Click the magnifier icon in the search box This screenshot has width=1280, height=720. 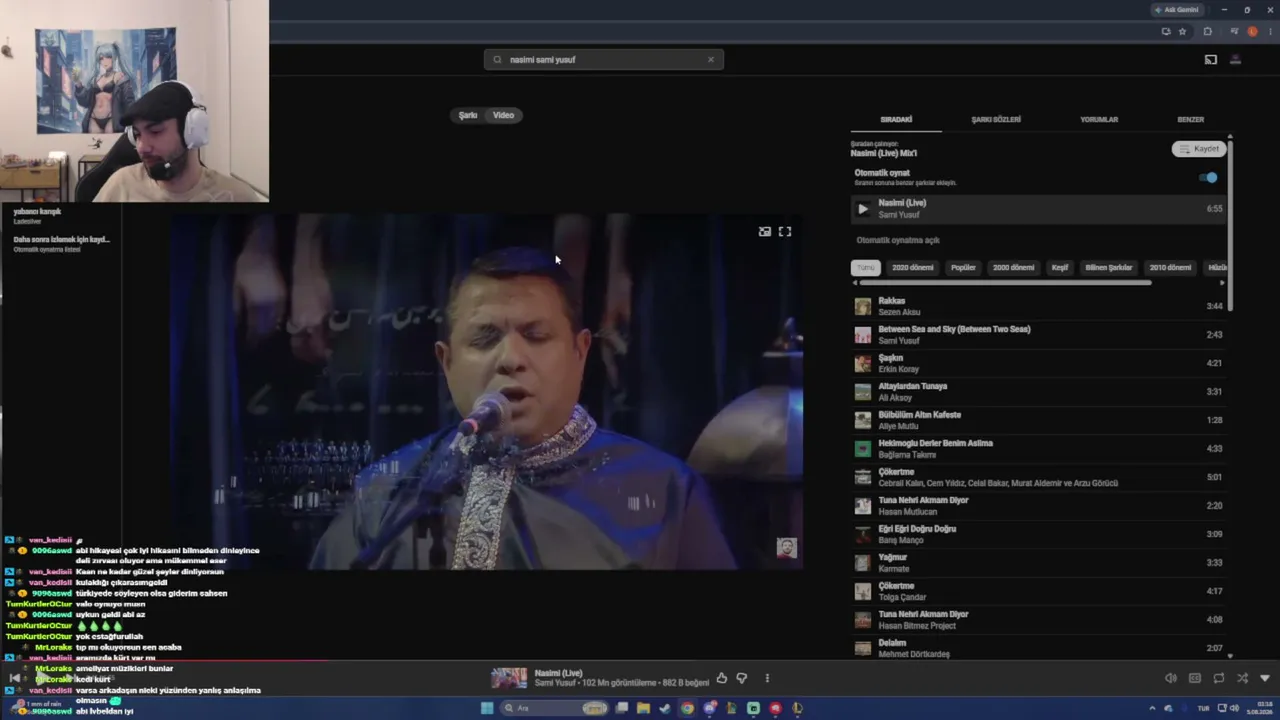point(497,59)
